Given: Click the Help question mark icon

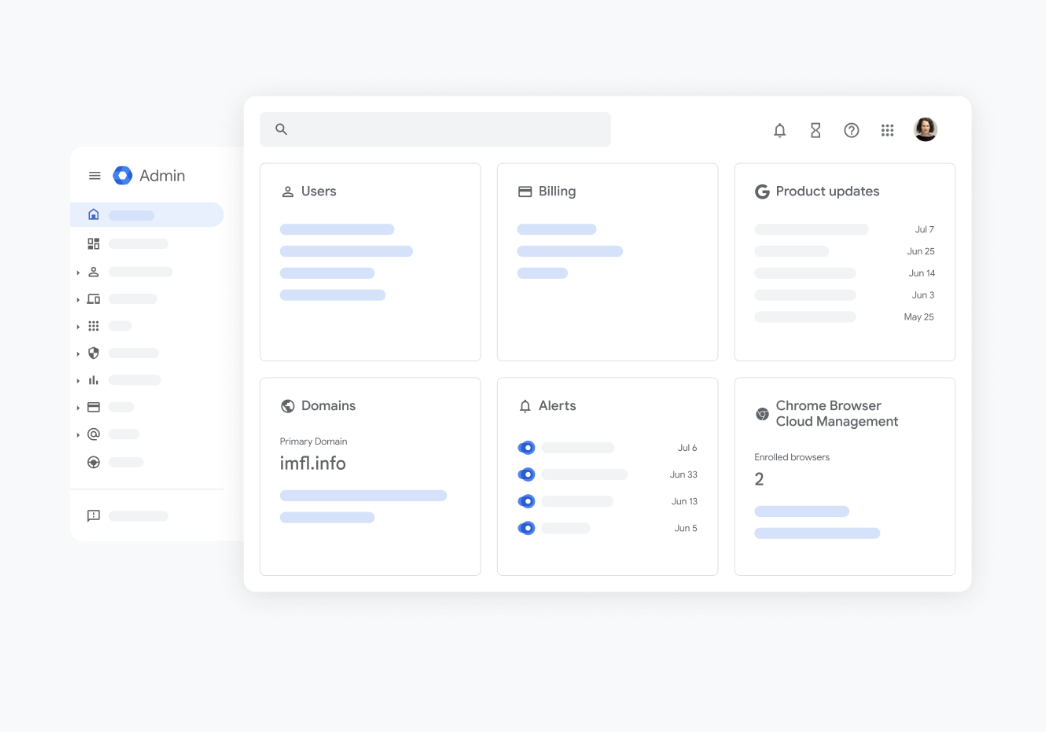Looking at the screenshot, I should (x=852, y=130).
